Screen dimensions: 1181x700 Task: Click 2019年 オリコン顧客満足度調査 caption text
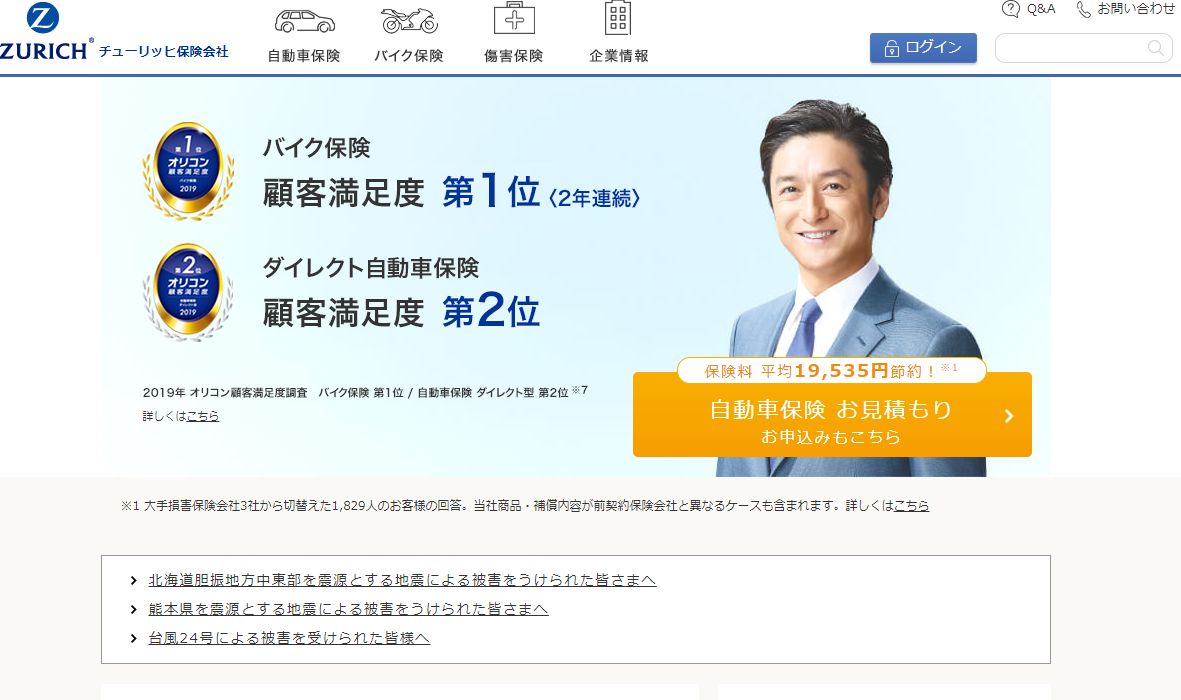point(365,392)
